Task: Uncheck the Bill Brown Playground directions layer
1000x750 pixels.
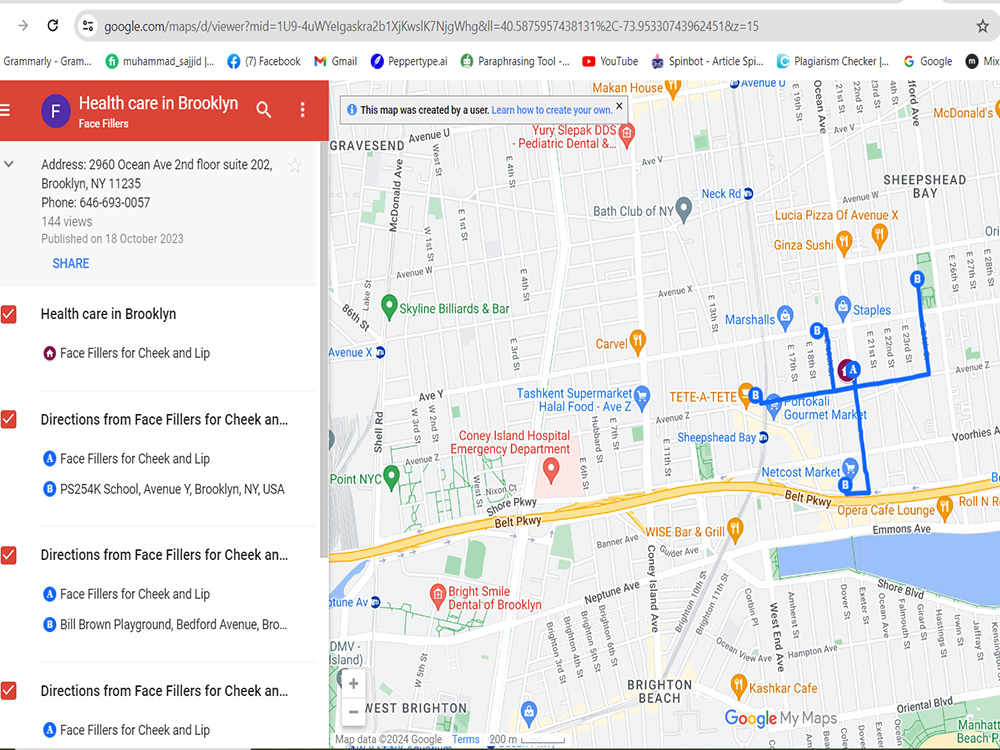Action: (9, 555)
